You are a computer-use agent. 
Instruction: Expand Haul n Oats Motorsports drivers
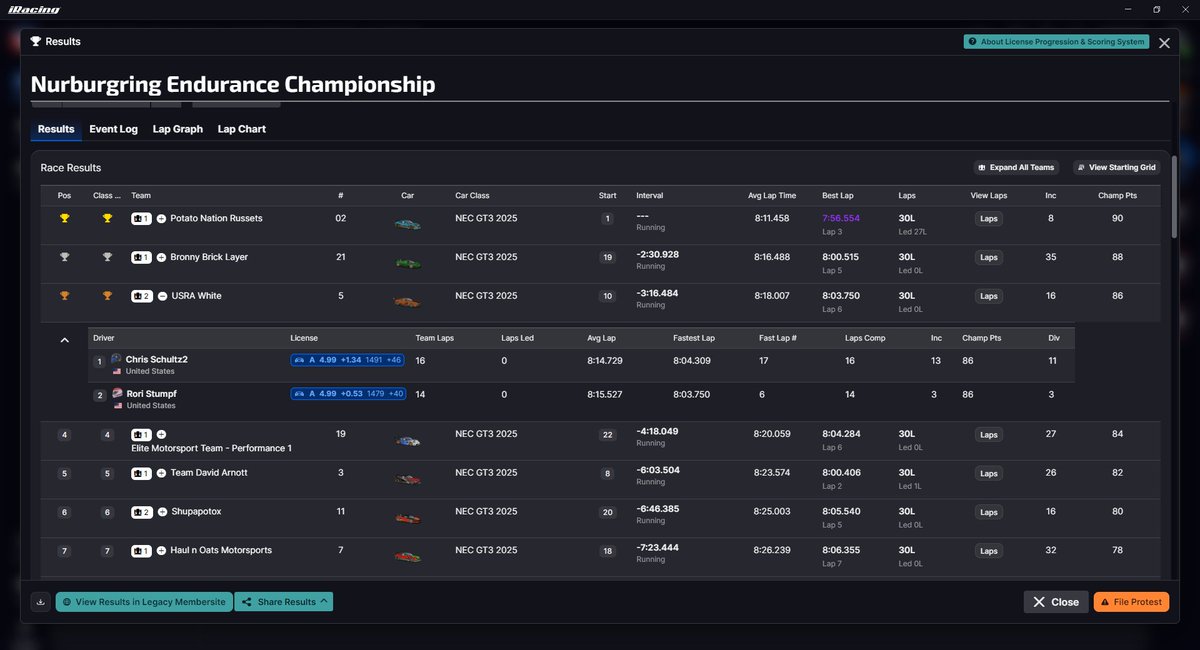pyautogui.click(x=161, y=550)
